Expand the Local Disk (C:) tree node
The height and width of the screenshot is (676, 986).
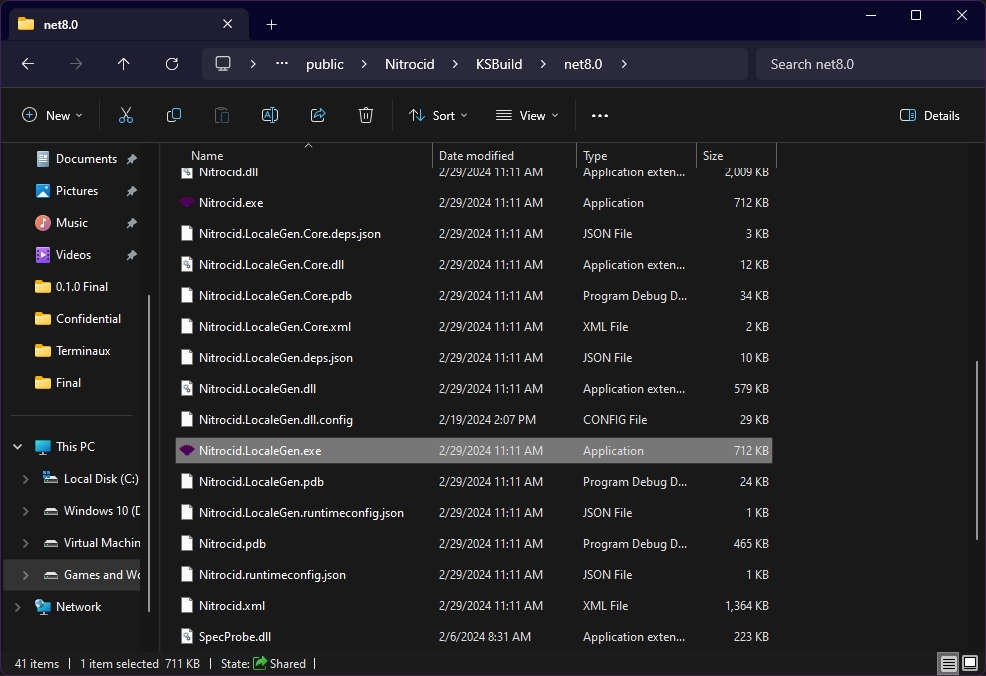[x=25, y=479]
